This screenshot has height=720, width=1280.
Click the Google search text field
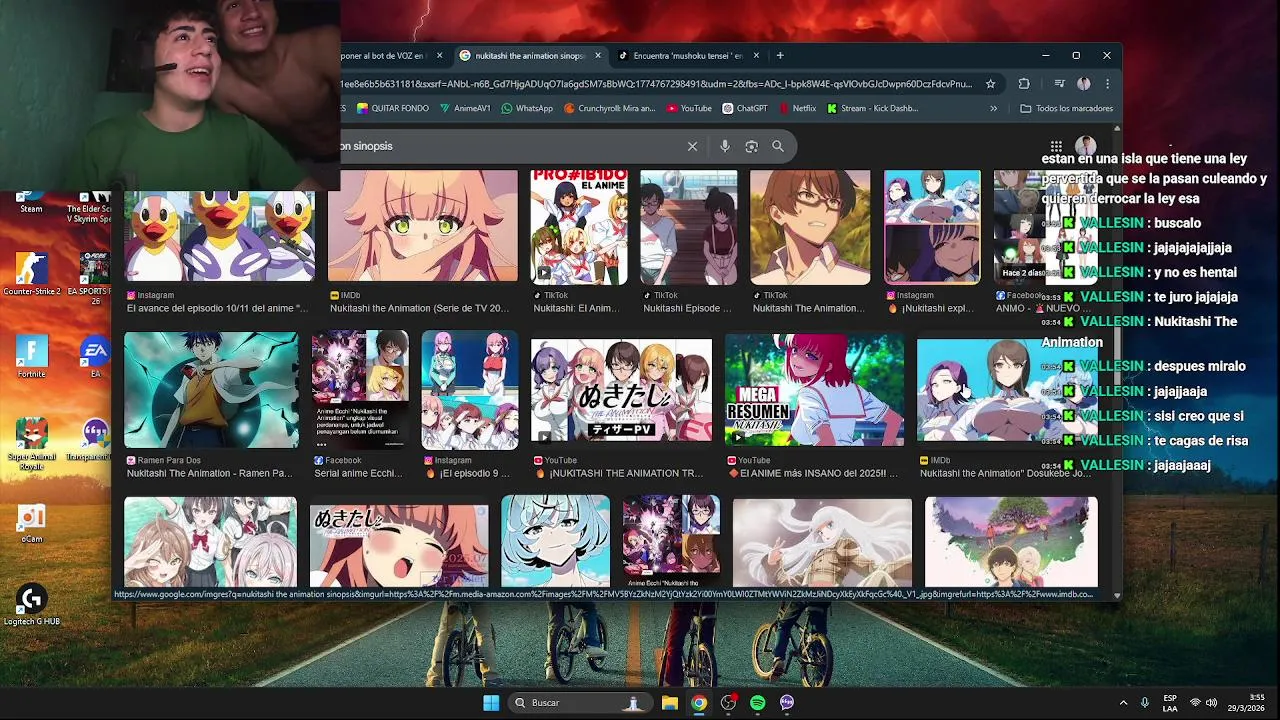click(510, 146)
